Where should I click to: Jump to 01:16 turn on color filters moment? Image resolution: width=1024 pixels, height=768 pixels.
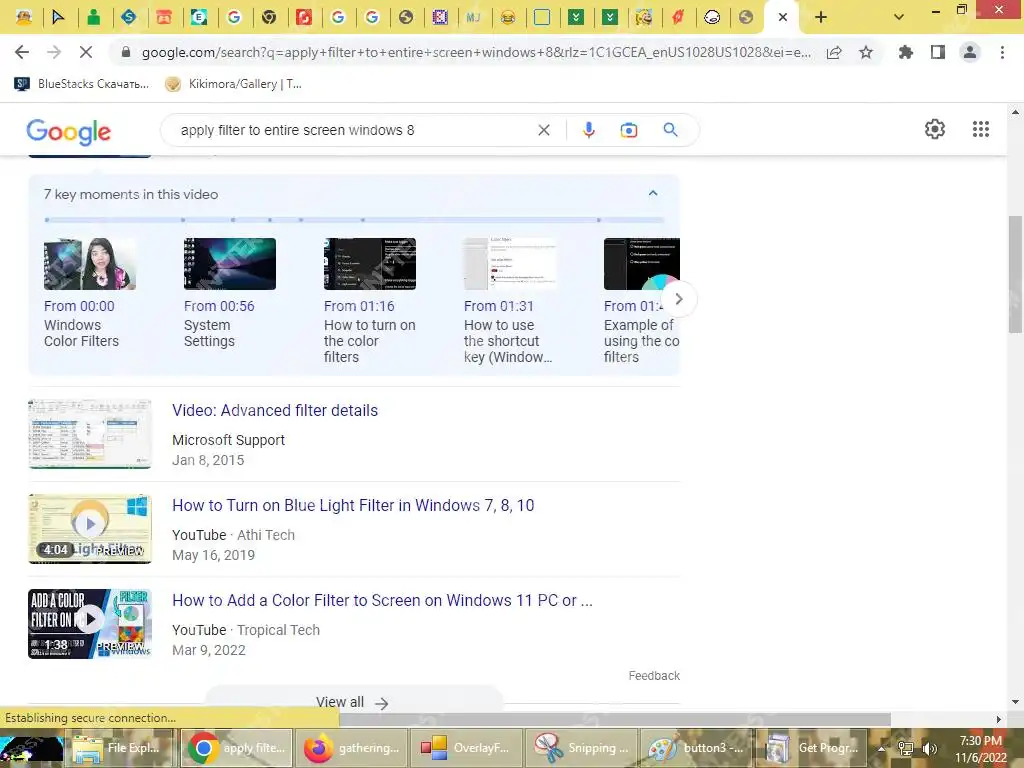click(x=370, y=301)
